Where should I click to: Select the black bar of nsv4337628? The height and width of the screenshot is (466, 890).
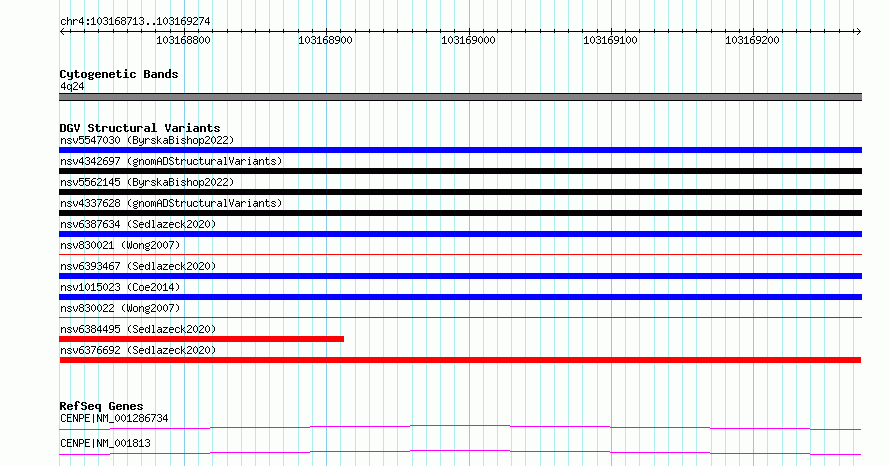click(x=460, y=213)
